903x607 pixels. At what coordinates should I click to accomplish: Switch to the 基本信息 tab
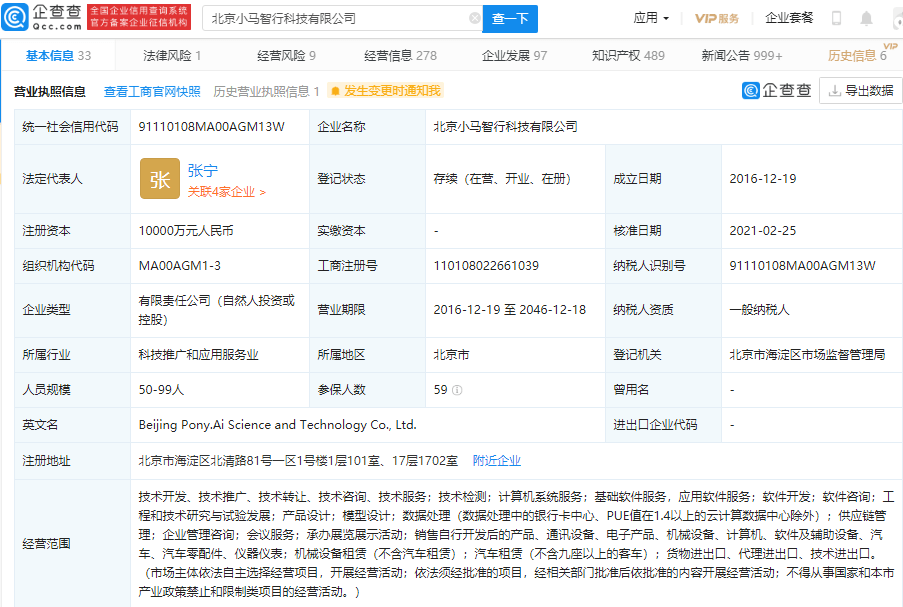point(58,56)
